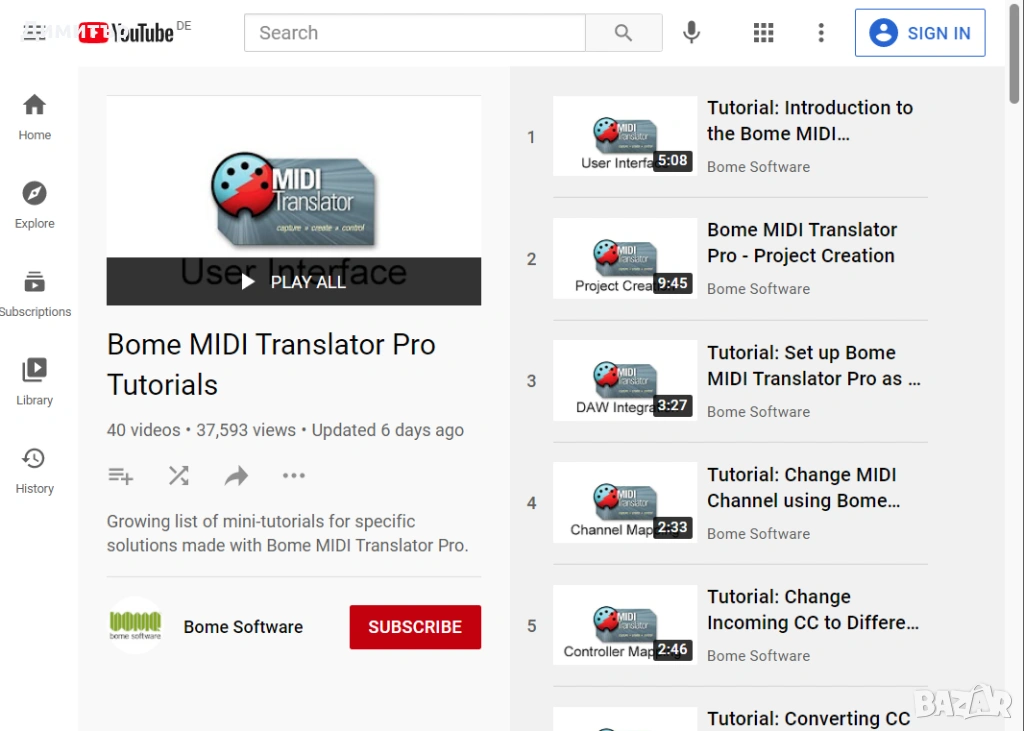Share the playlist with arrow icon

pos(236,476)
